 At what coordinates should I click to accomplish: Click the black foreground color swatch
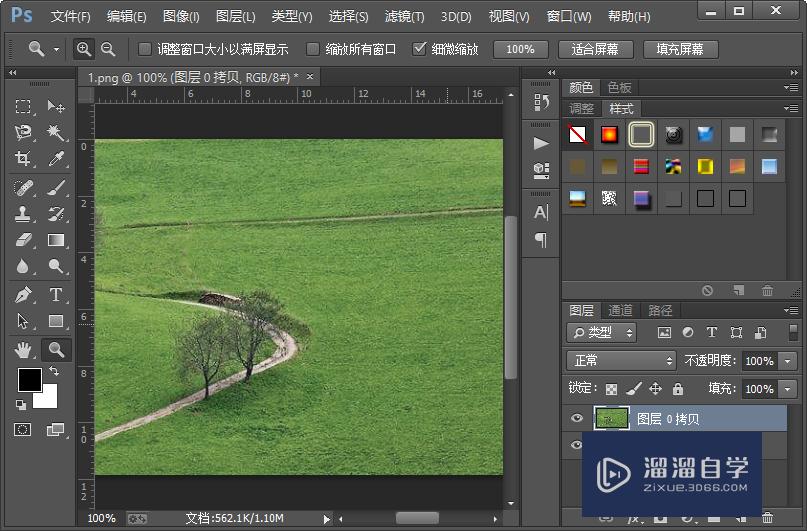(x=29, y=381)
